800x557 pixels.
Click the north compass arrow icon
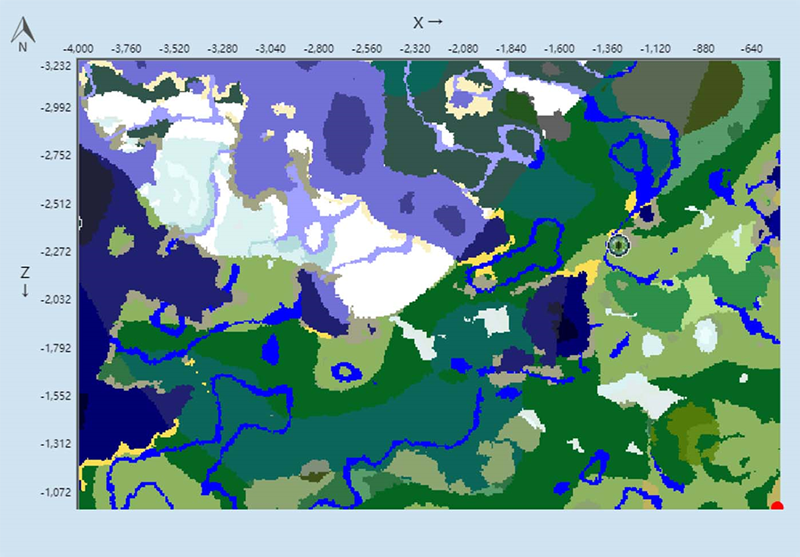pos(22,34)
